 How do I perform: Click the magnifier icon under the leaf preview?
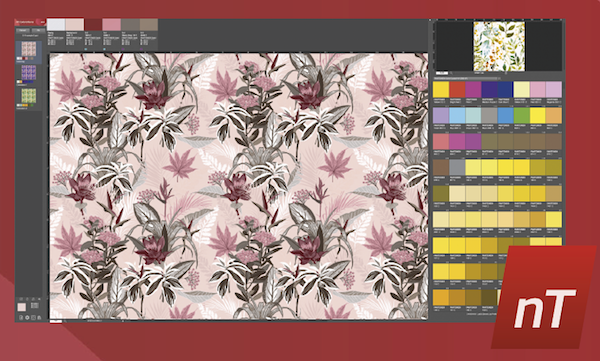point(451,73)
